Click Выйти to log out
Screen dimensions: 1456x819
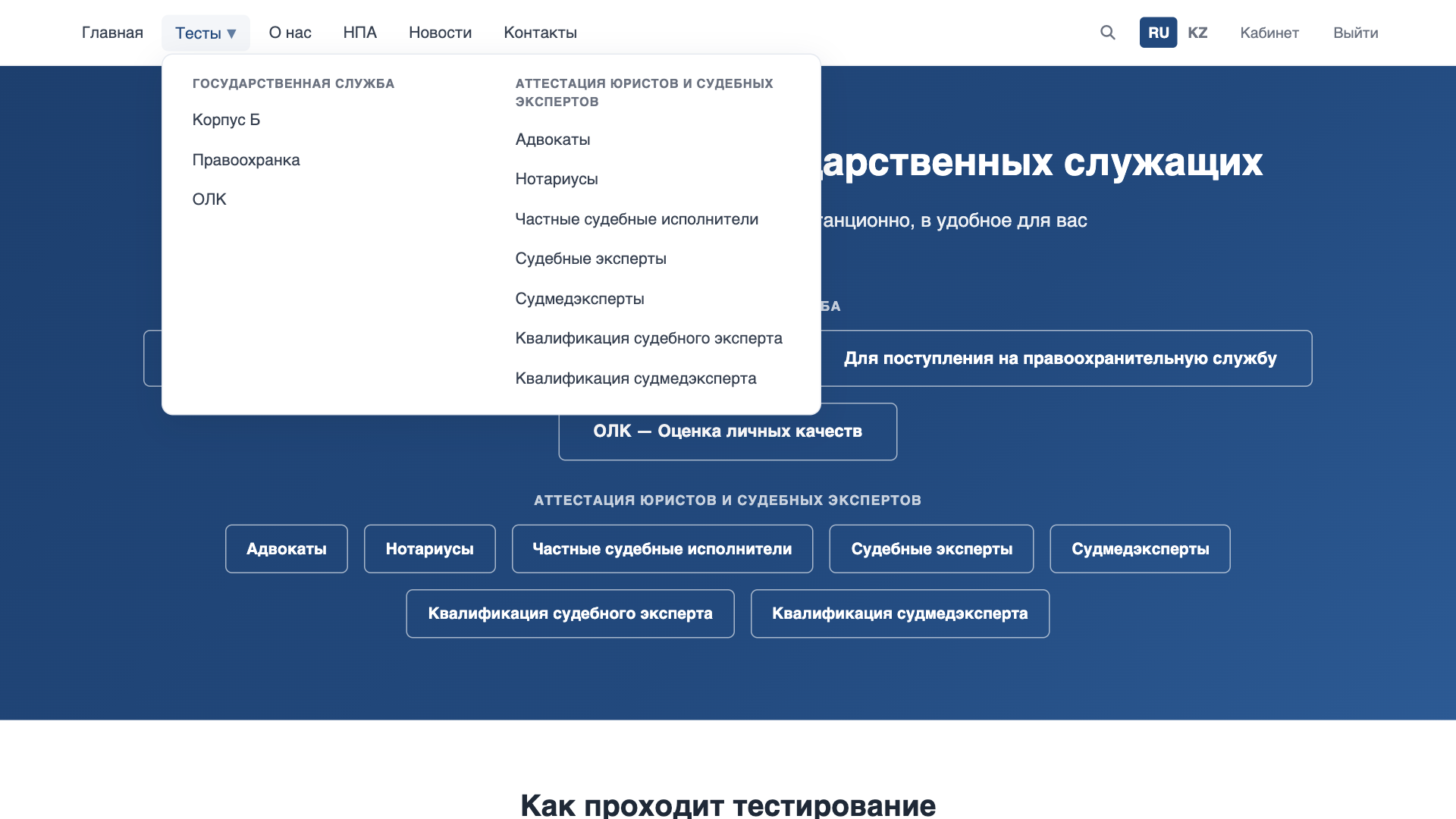[x=1356, y=33]
